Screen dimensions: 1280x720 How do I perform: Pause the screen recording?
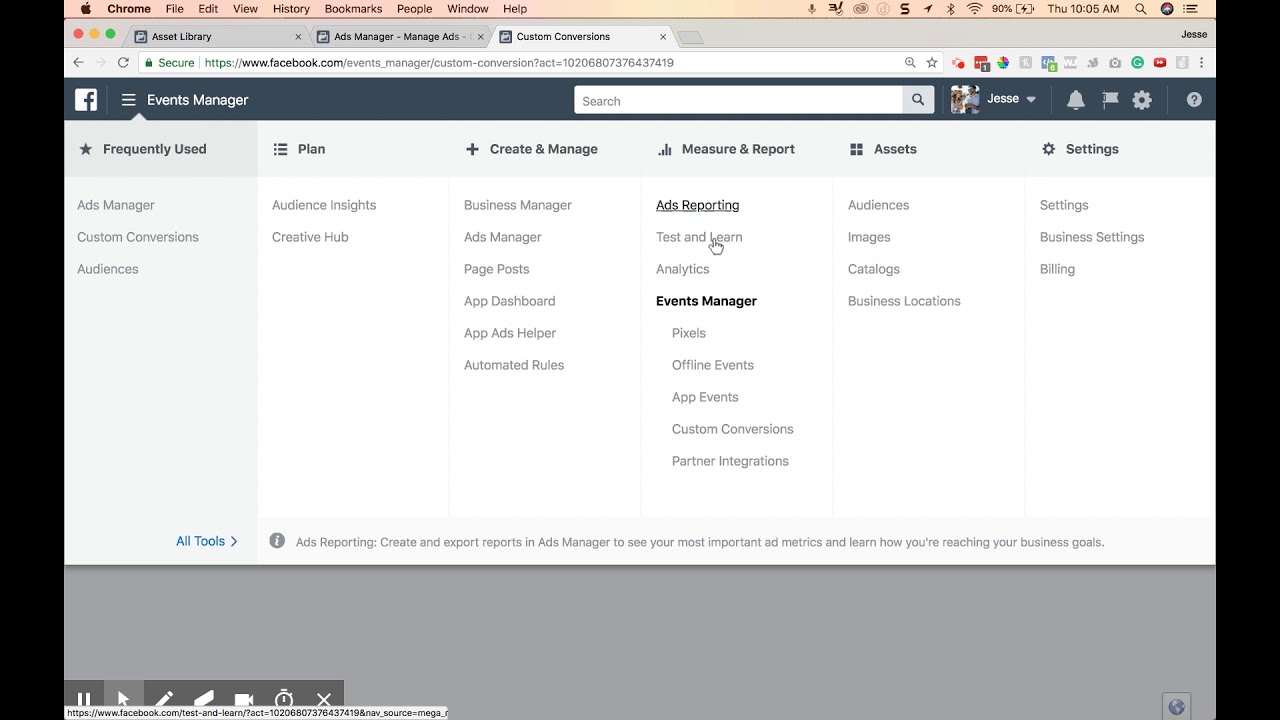(x=84, y=699)
